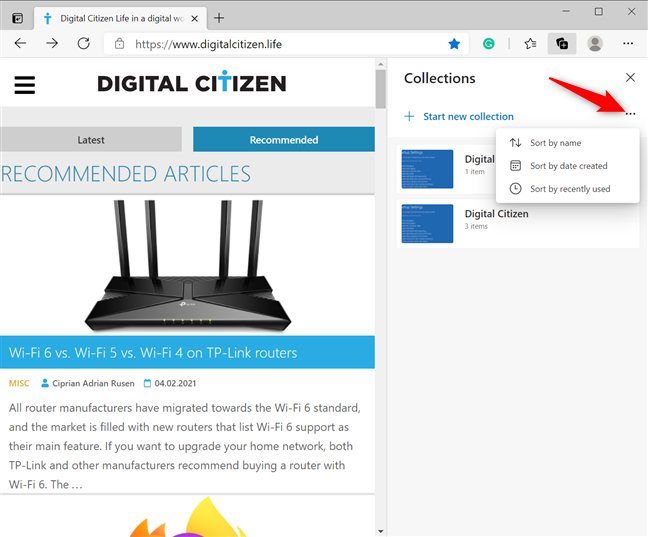Viewport: 648px width, 537px height.
Task: Open the Favorites list icon
Action: (530, 43)
